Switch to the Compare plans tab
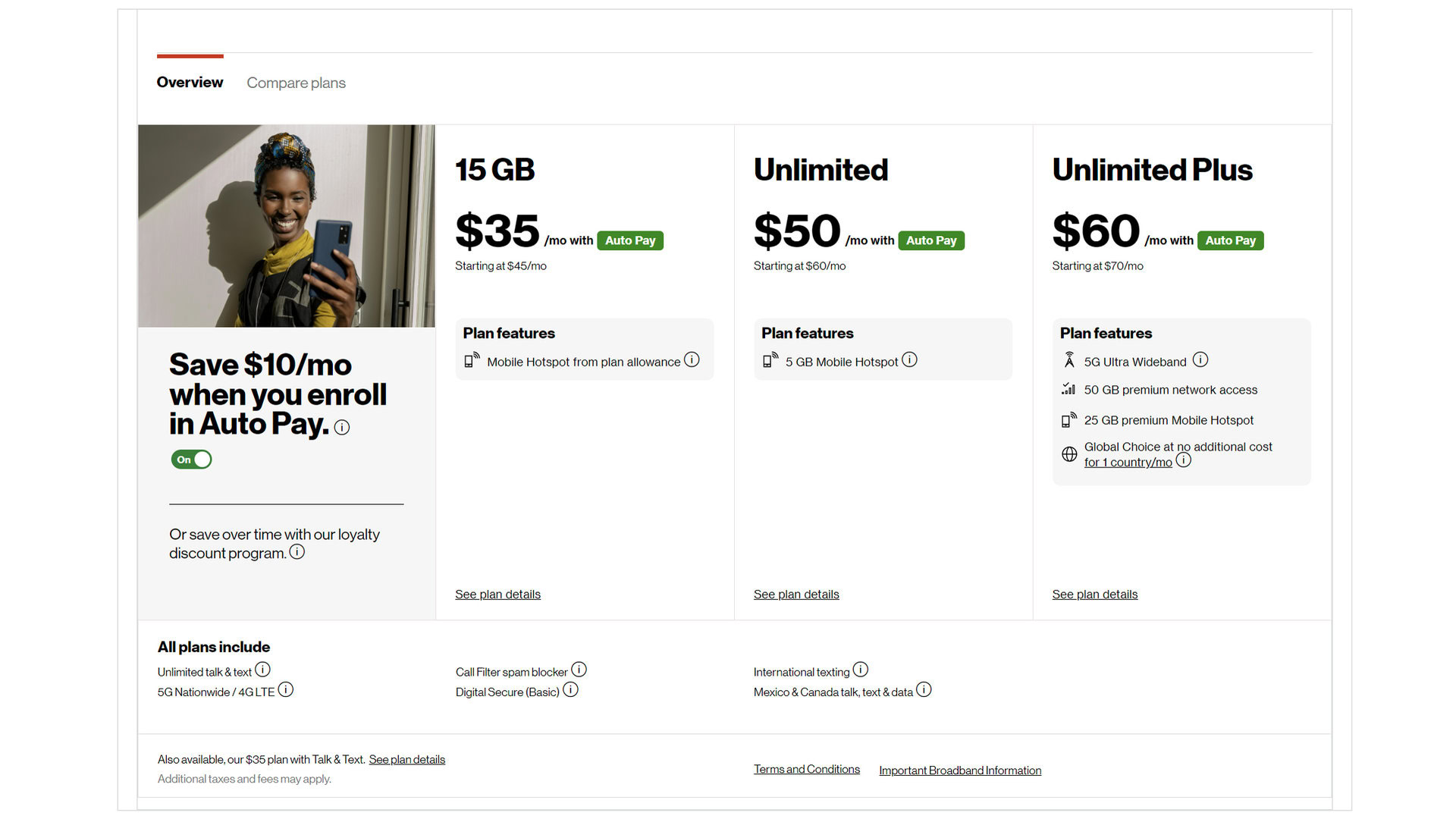The width and height of the screenshot is (1456, 819). point(296,83)
